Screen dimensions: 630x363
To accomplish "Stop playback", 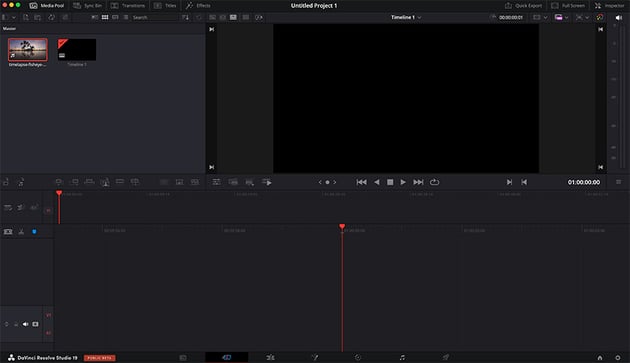I will tap(390, 182).
